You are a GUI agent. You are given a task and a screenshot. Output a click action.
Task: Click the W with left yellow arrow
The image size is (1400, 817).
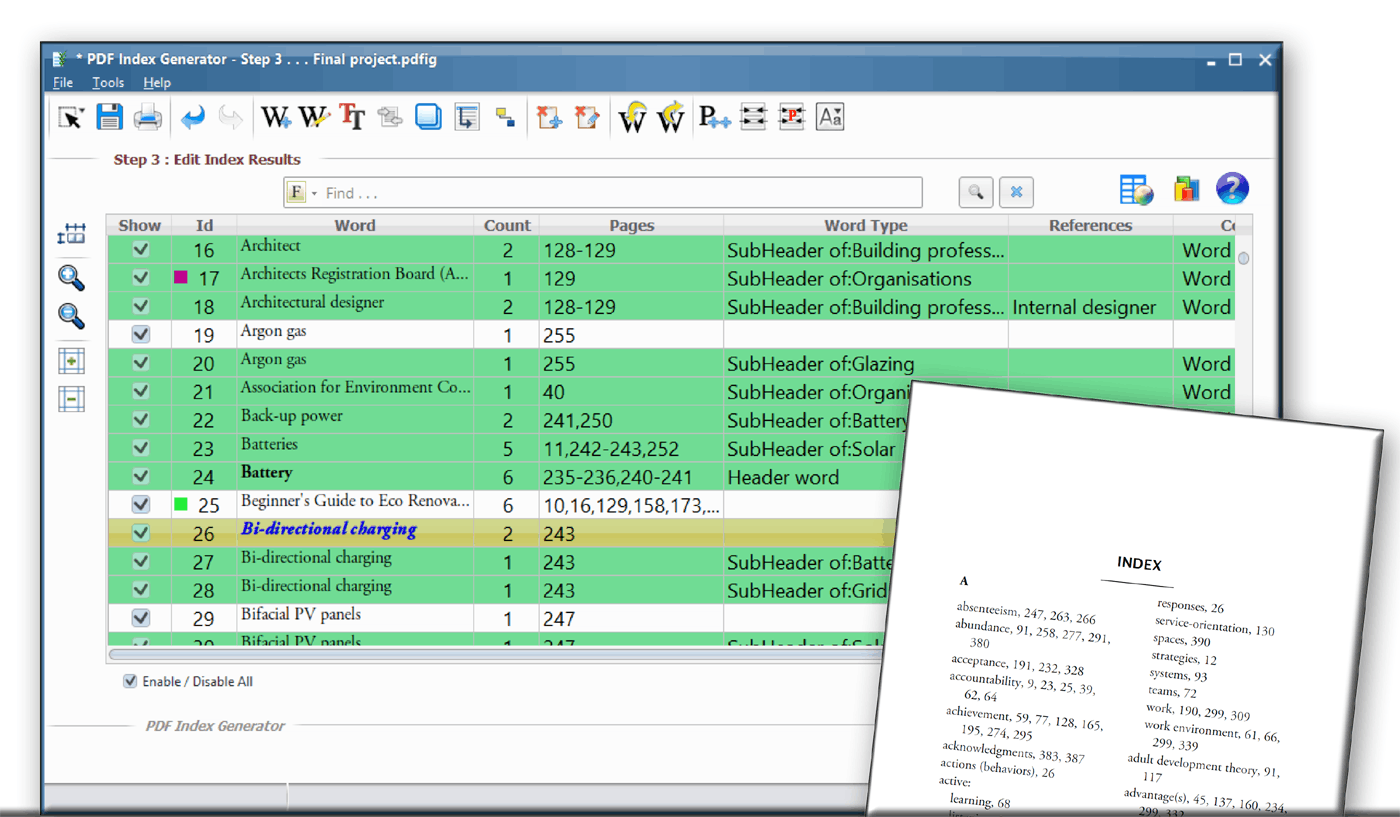[x=632, y=118]
